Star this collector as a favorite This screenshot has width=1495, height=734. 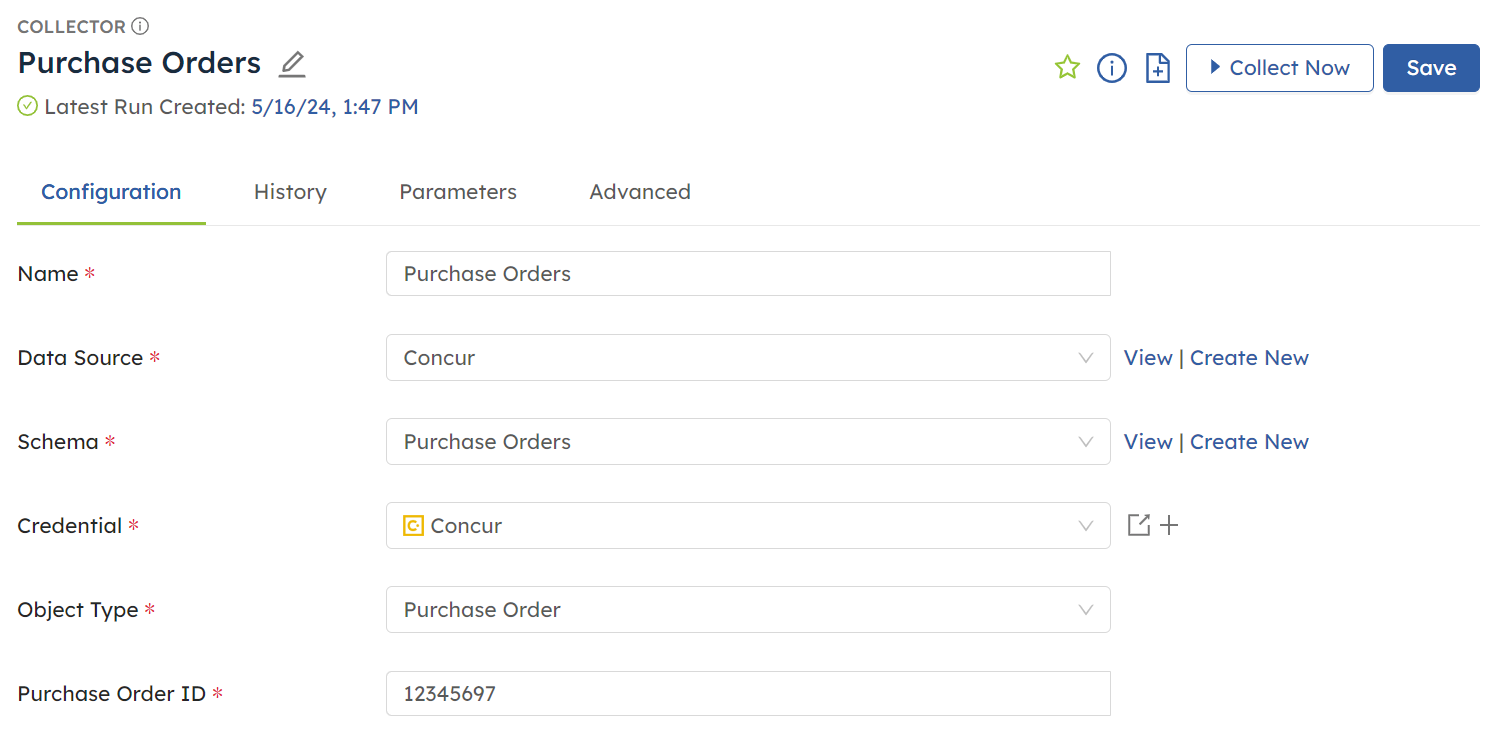[x=1067, y=67]
